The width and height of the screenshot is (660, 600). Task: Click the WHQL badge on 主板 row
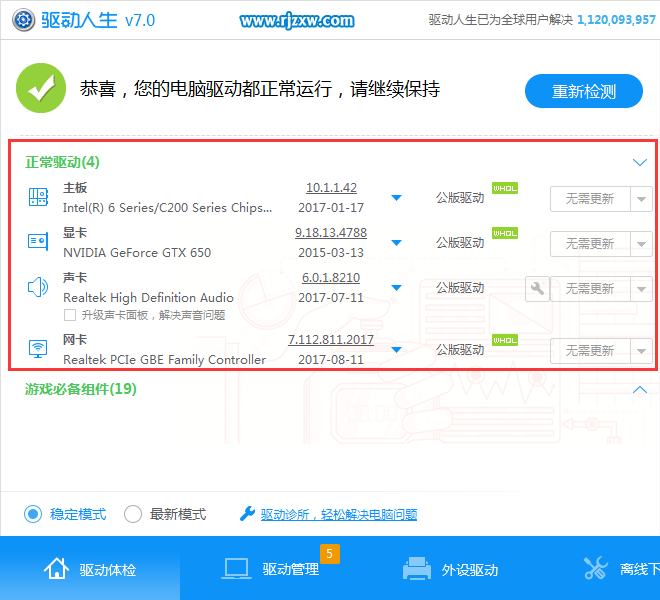point(505,188)
